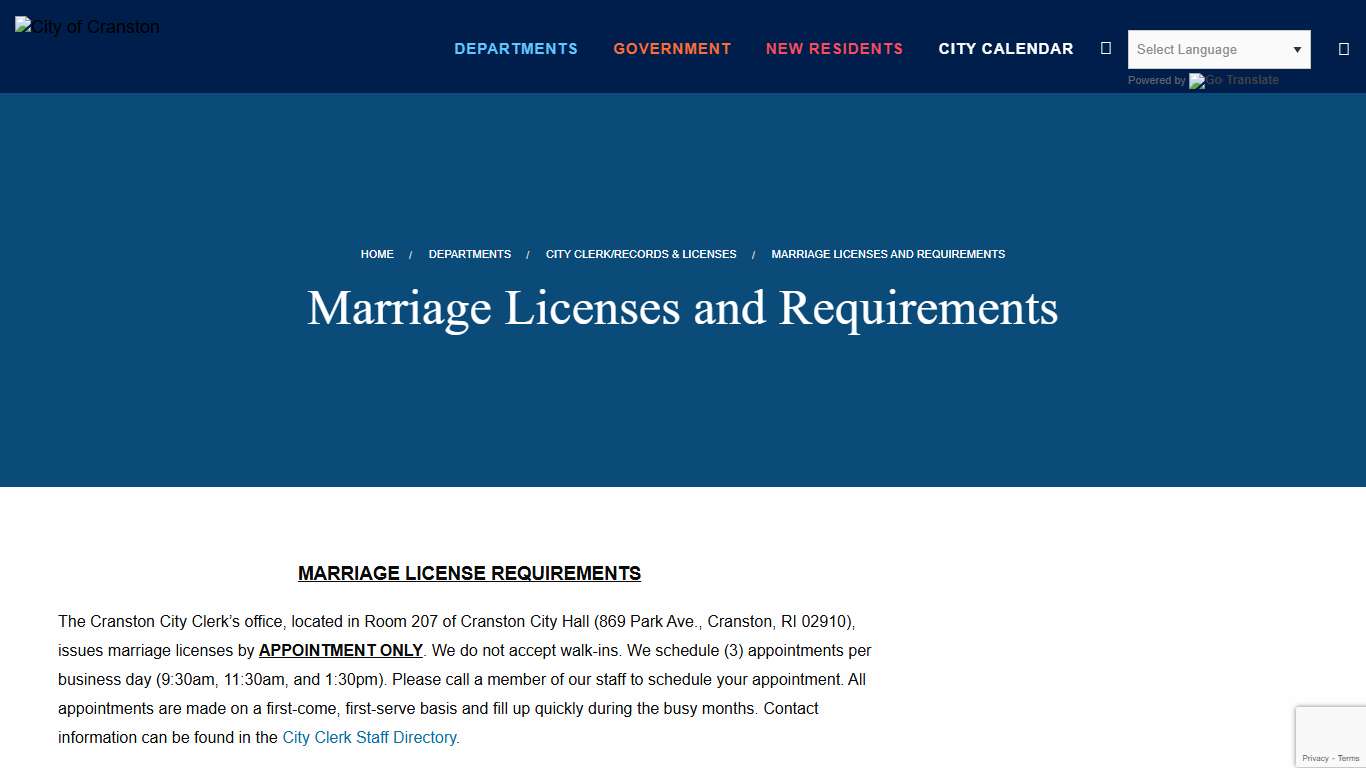Open the DEPARTMENTS navigation menu

click(x=516, y=48)
